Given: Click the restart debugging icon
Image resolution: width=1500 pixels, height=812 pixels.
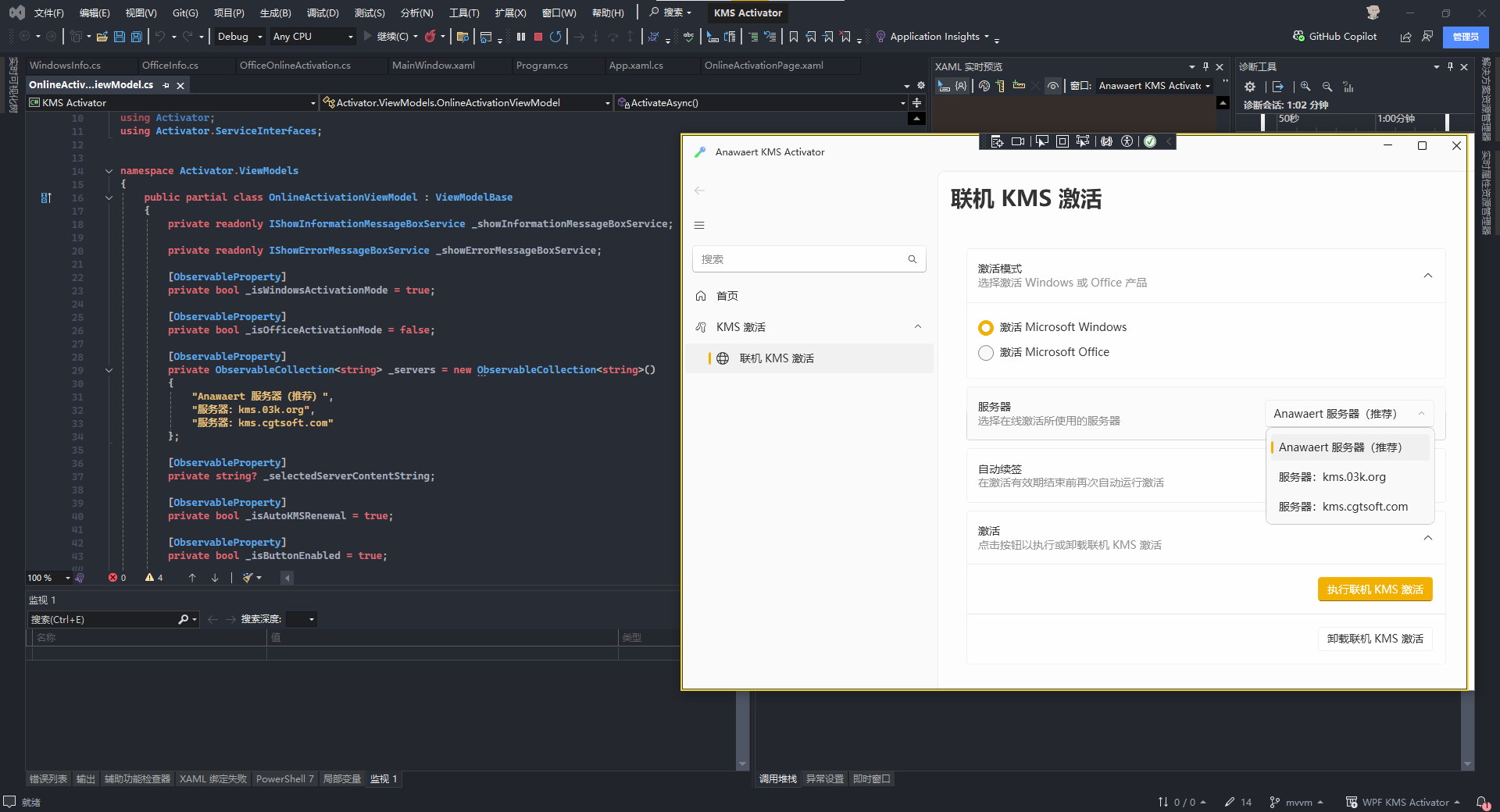Looking at the screenshot, I should pyautogui.click(x=555, y=37).
